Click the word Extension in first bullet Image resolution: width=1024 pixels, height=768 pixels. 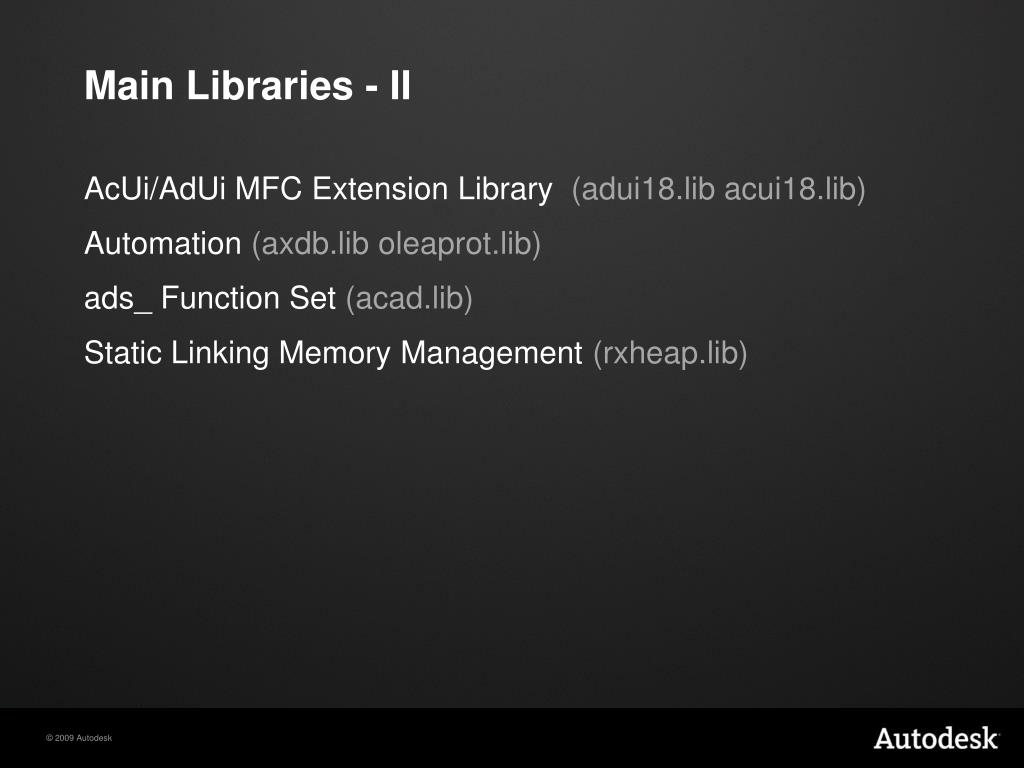coord(379,189)
